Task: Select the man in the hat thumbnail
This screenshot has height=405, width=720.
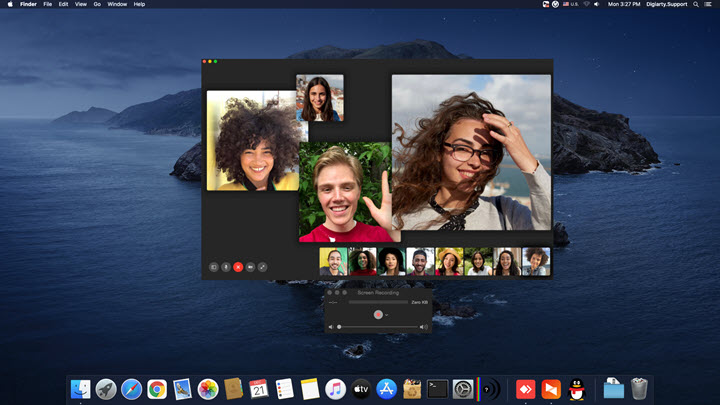Action: pyautogui.click(x=450, y=262)
